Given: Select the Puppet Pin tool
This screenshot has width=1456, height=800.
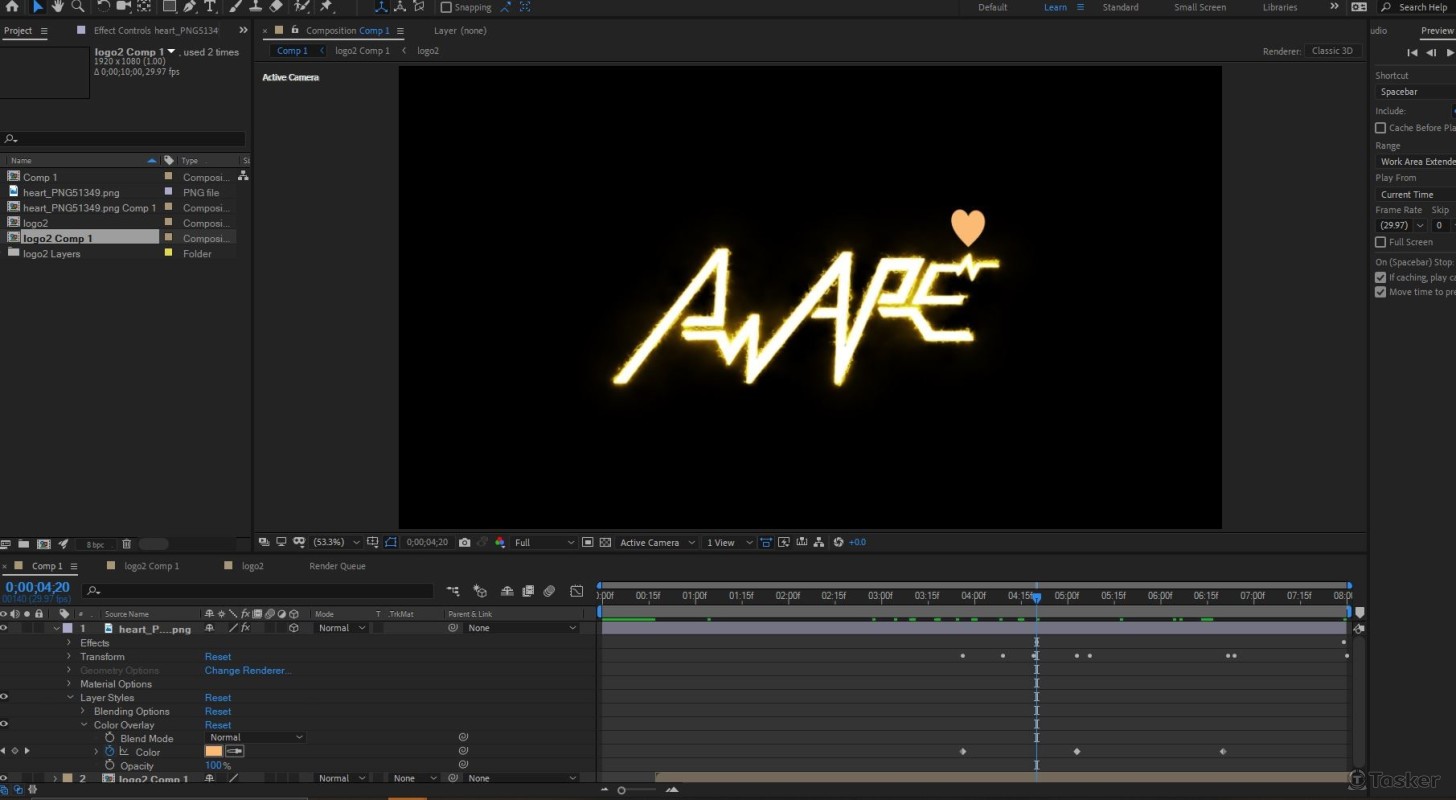Looking at the screenshot, I should pos(326,6).
